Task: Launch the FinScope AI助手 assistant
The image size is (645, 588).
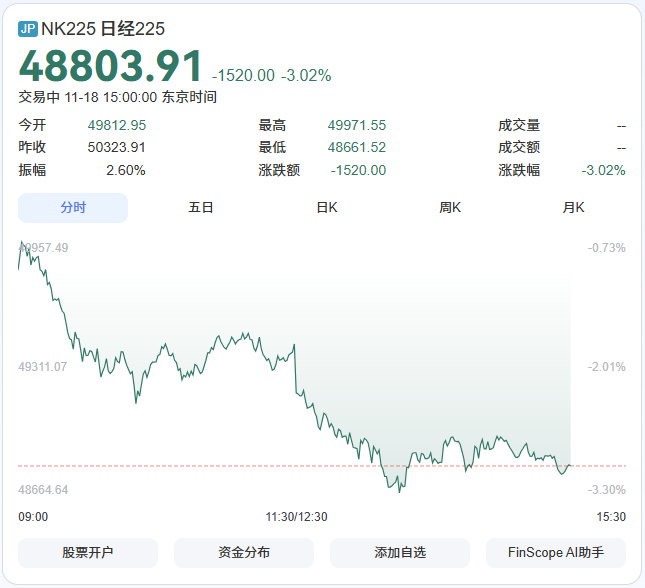Action: click(x=556, y=552)
